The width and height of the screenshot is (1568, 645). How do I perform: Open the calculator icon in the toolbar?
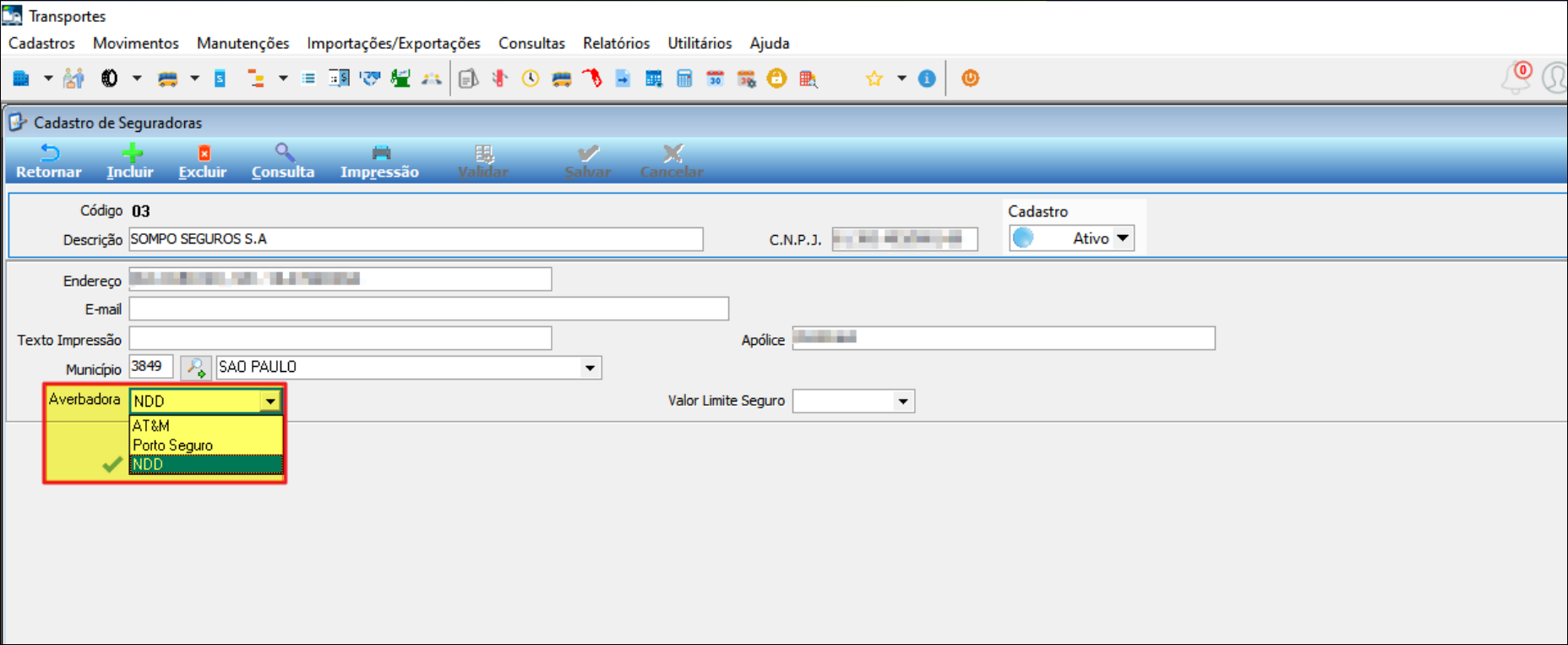pyautogui.click(x=684, y=79)
